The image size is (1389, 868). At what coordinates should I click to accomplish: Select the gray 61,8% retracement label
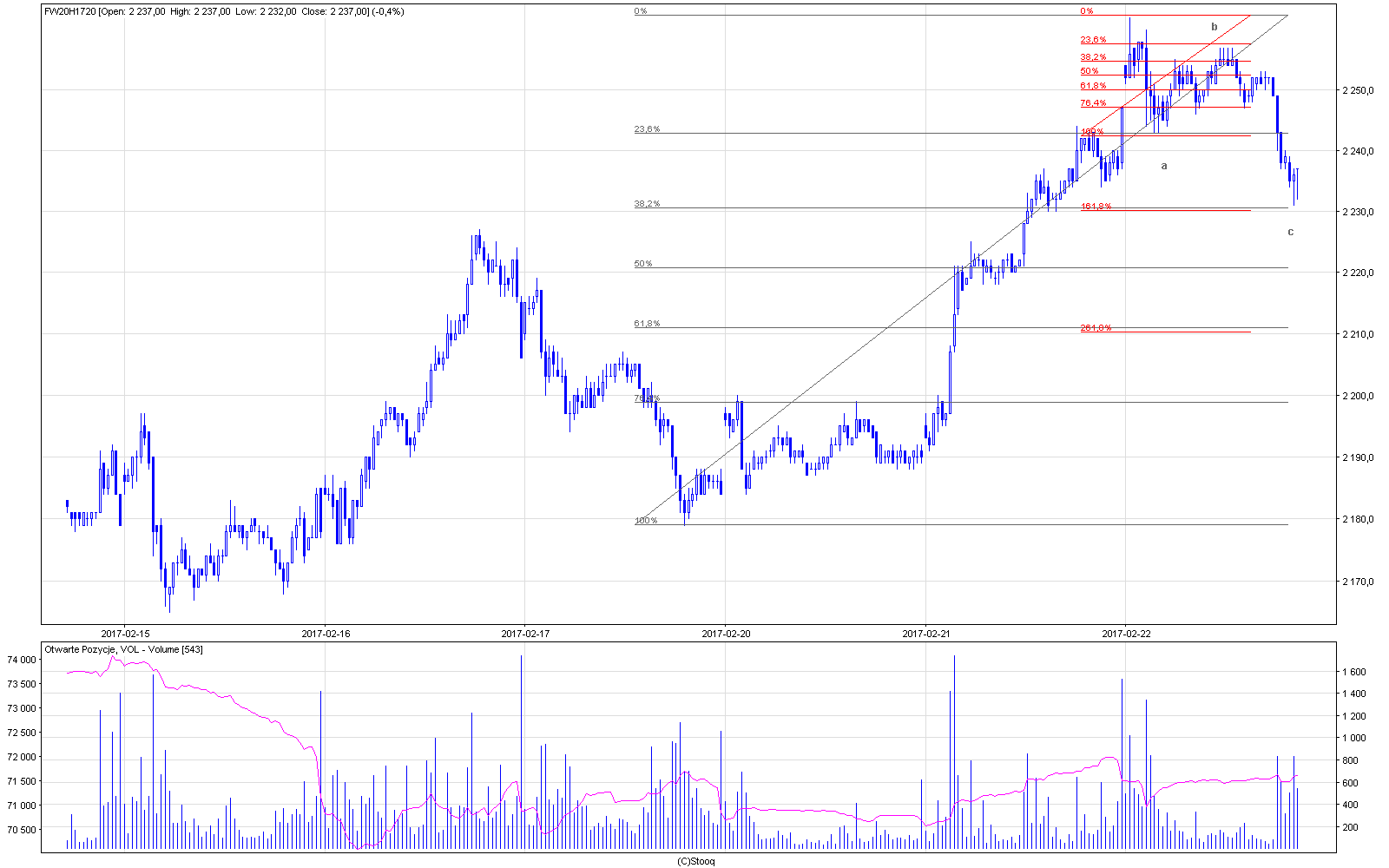coord(647,324)
